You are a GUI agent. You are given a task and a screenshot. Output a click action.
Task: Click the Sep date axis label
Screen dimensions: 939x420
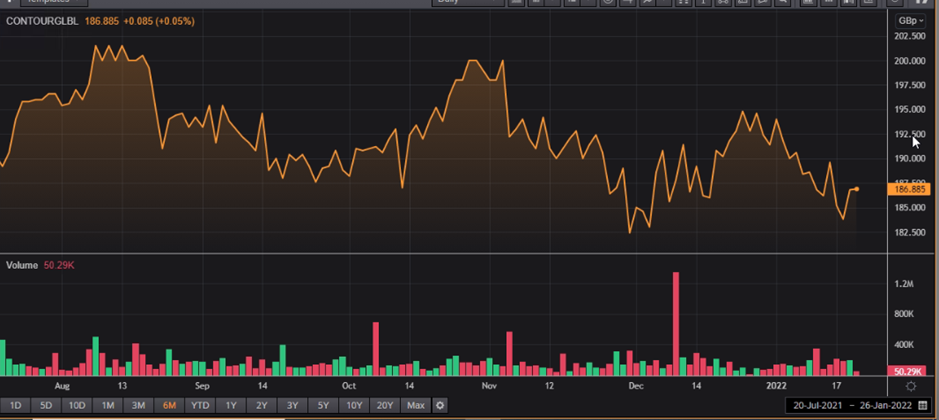(x=202, y=386)
